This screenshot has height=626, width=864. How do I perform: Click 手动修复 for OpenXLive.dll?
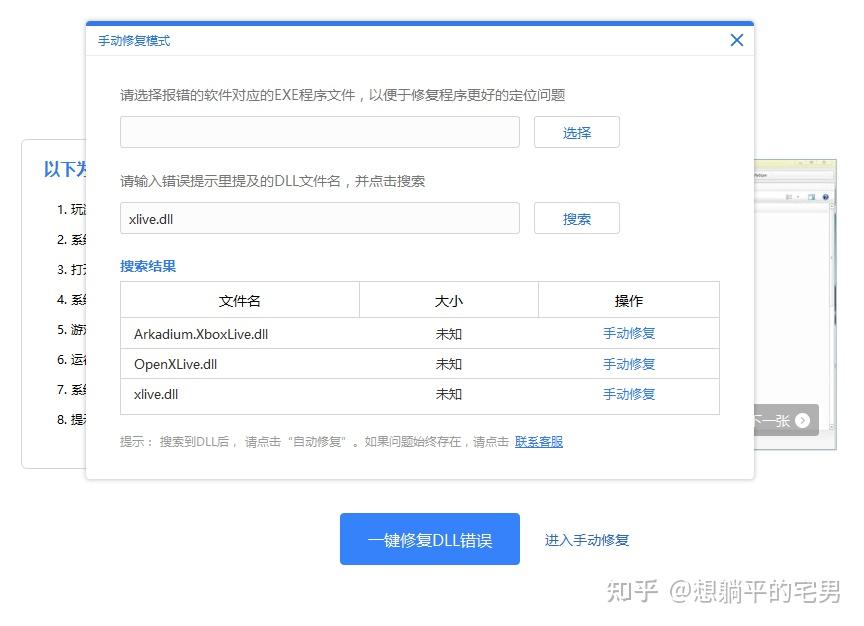(628, 363)
